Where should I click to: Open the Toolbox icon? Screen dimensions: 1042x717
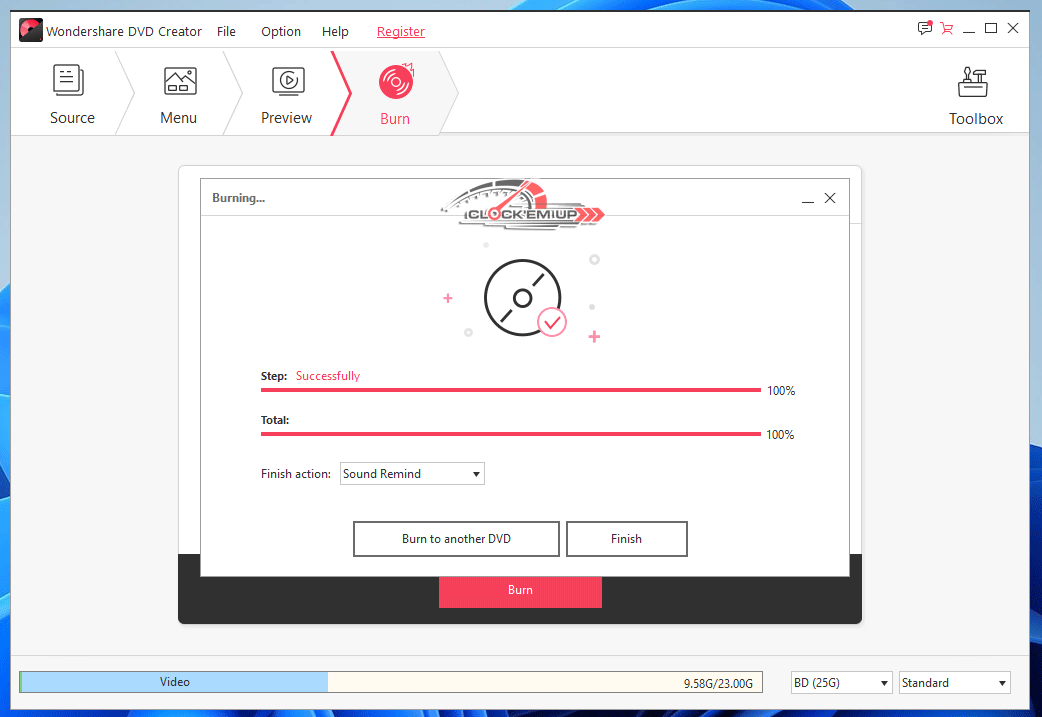click(x=973, y=82)
